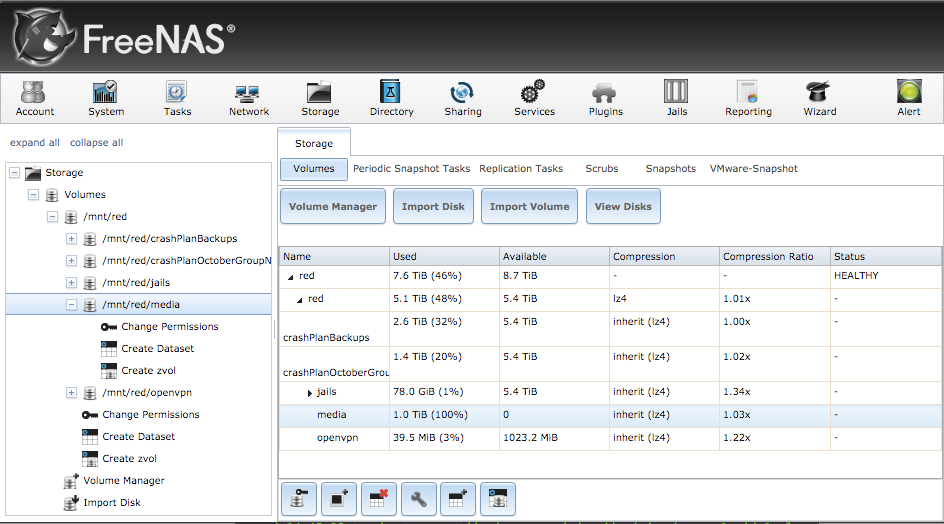The image size is (944, 524).
Task: Click the Import Volume button
Action: click(529, 206)
